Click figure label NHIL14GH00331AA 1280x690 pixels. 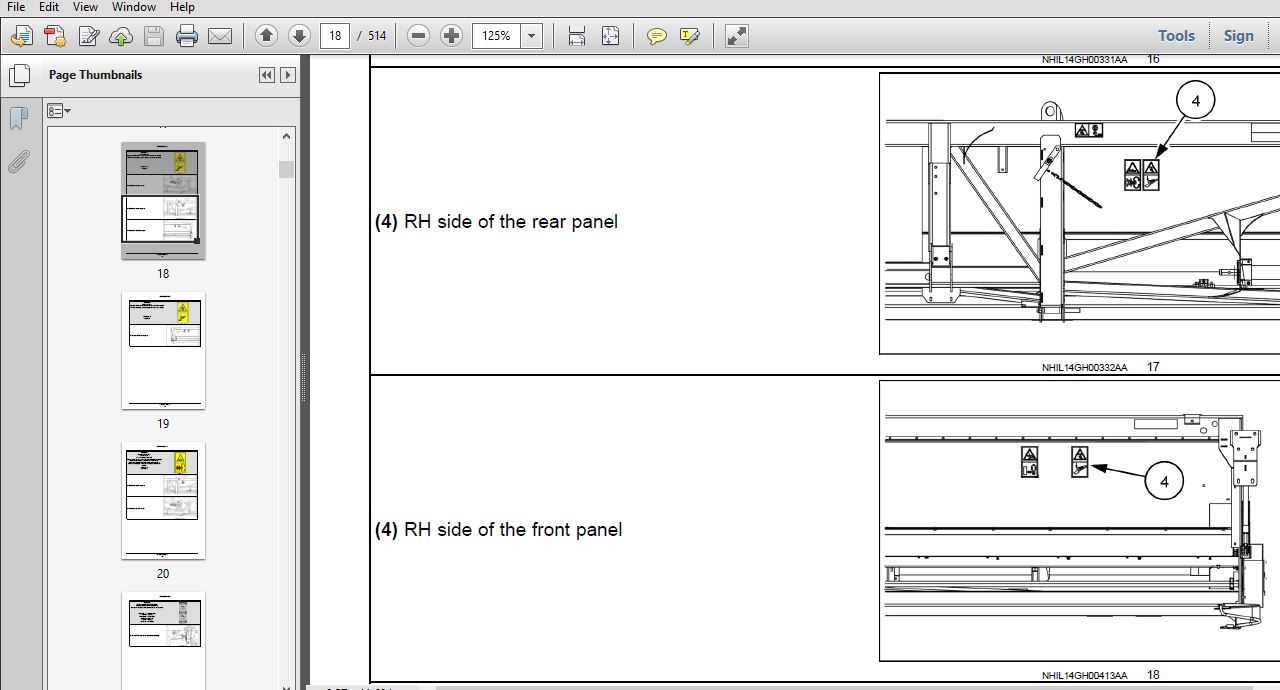[x=1084, y=59]
